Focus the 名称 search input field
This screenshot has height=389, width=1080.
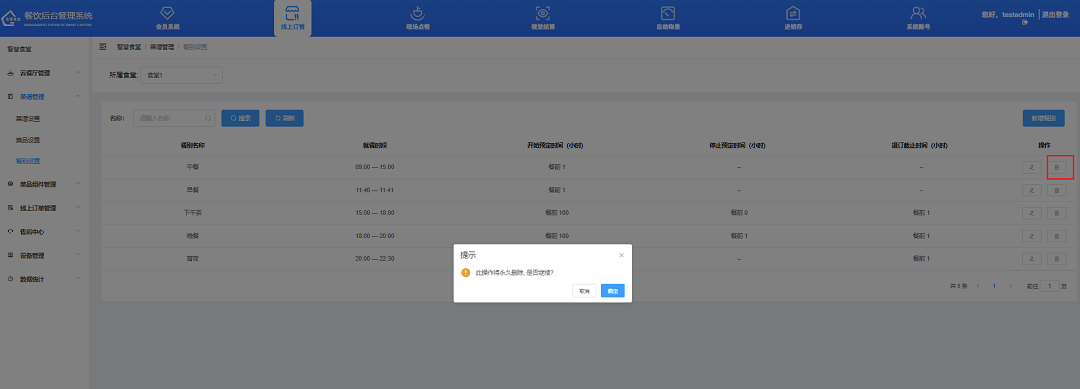coord(174,118)
